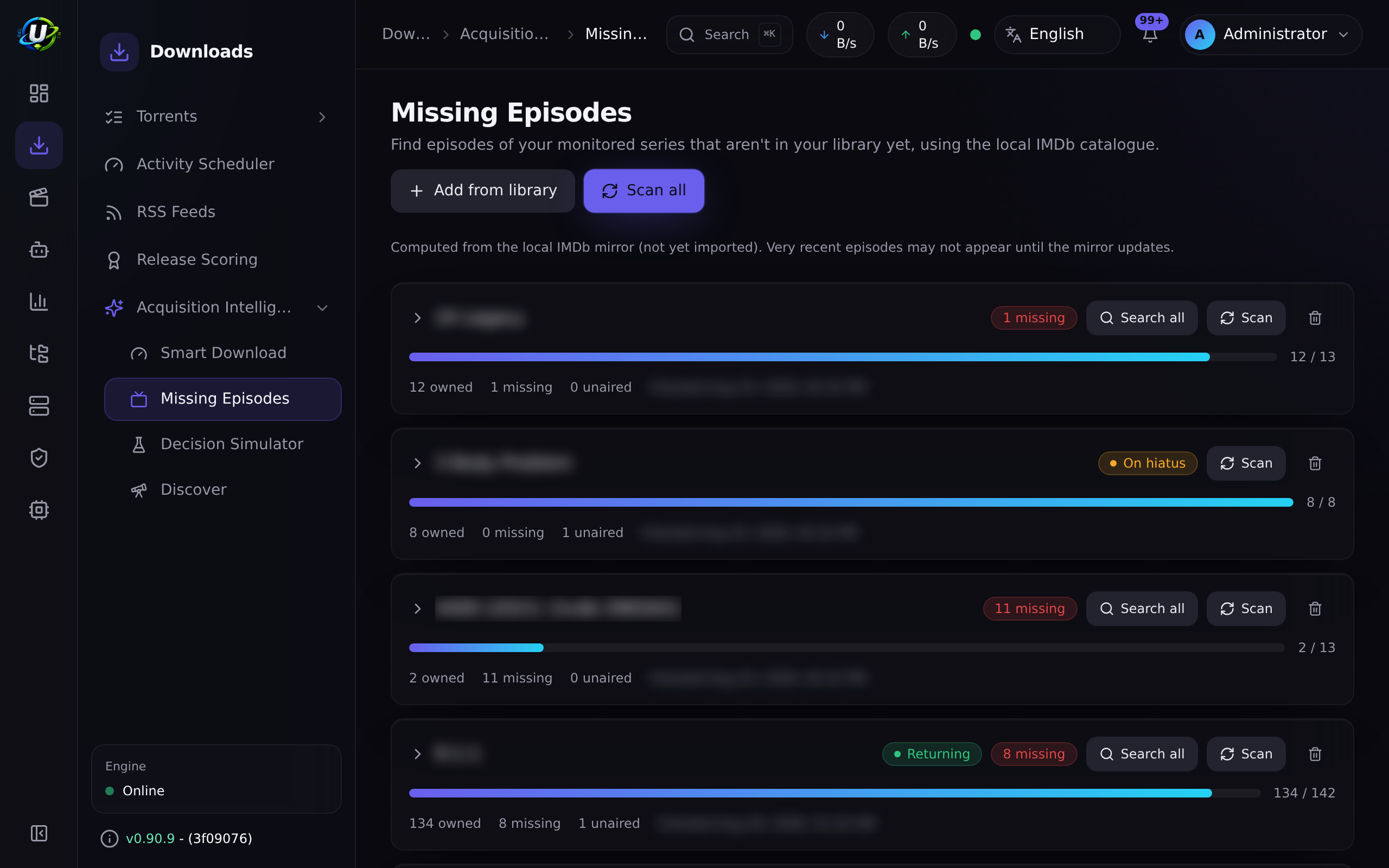The height and width of the screenshot is (868, 1389).
Task: Collapse the Acquisition Intelligence section
Action: click(x=322, y=308)
